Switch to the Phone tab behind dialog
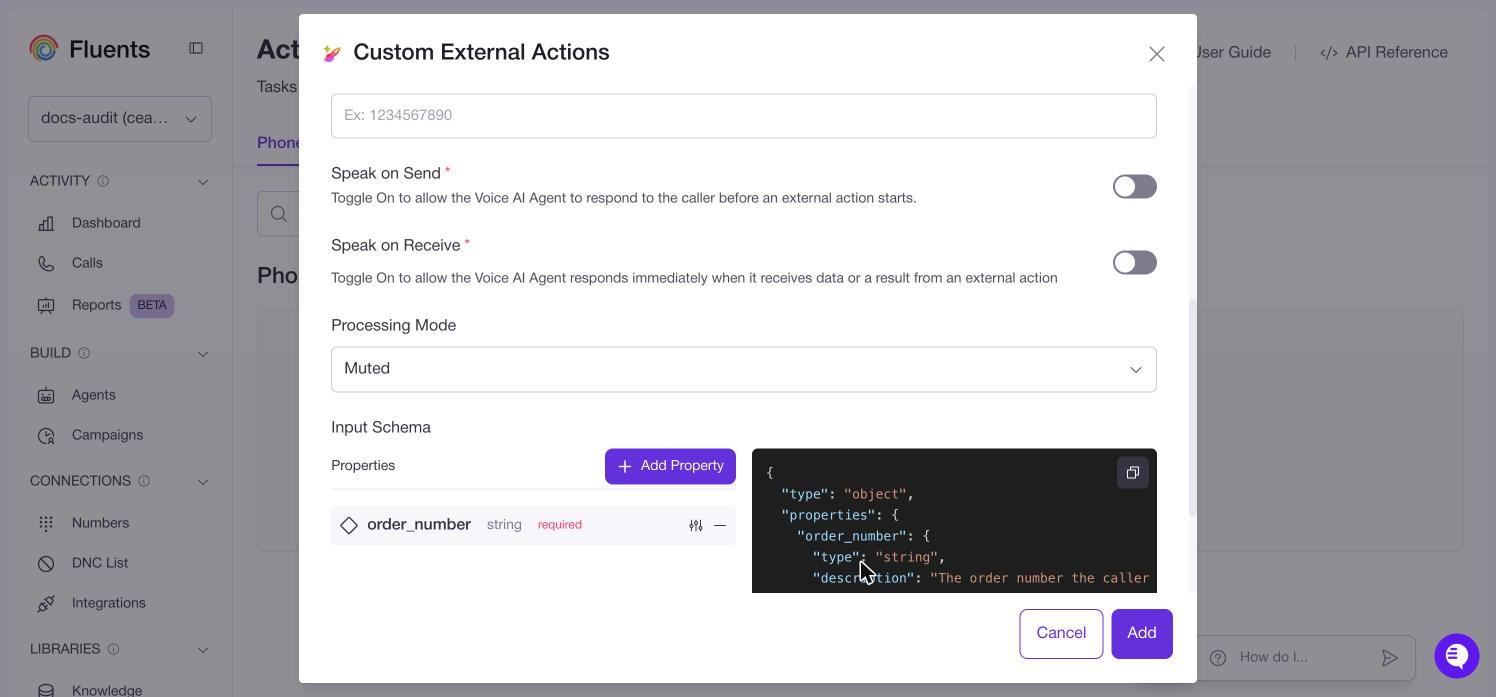The image size is (1496, 697). pyautogui.click(x=278, y=143)
